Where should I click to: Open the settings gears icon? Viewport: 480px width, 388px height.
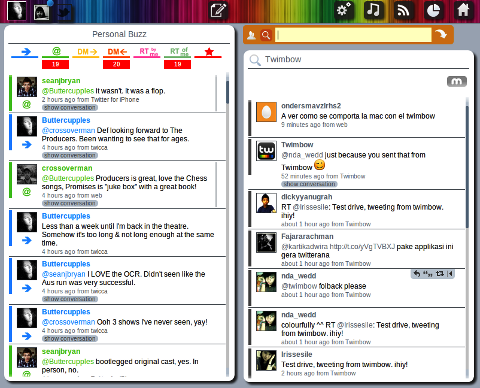point(344,10)
